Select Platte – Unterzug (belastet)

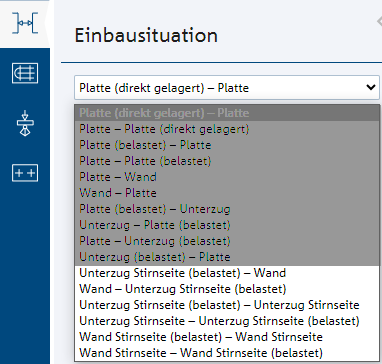click(227, 241)
